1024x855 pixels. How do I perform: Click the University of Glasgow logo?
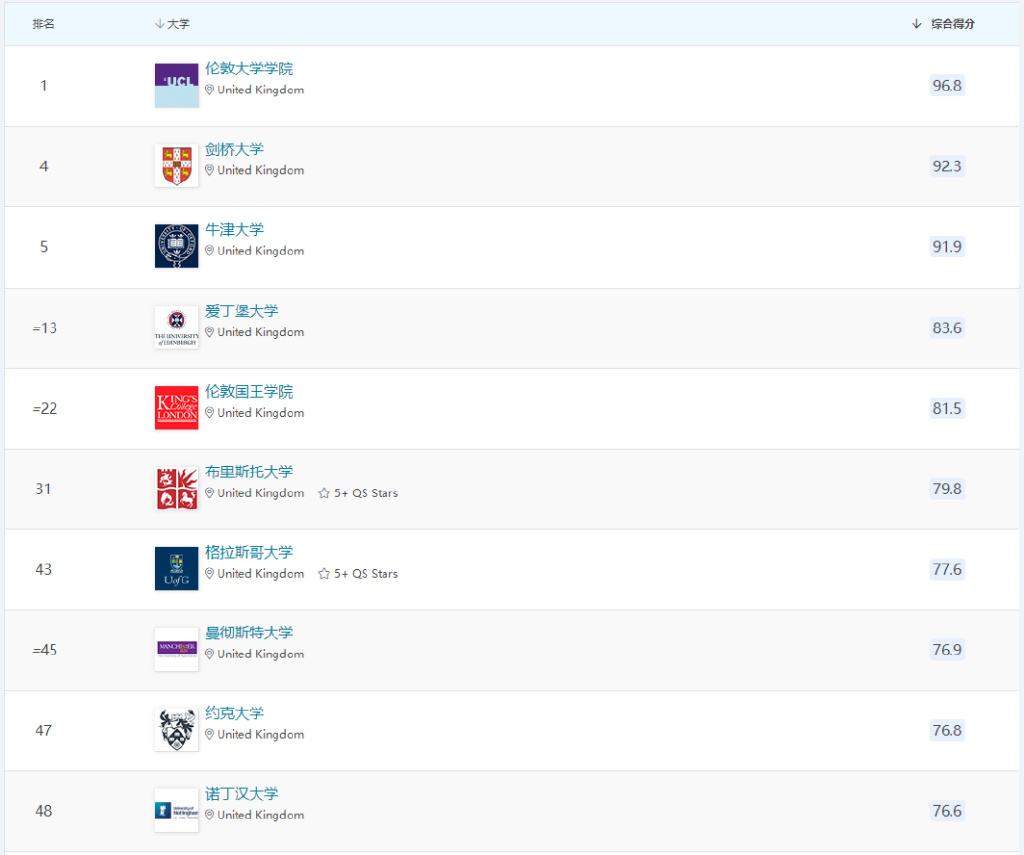pos(176,569)
